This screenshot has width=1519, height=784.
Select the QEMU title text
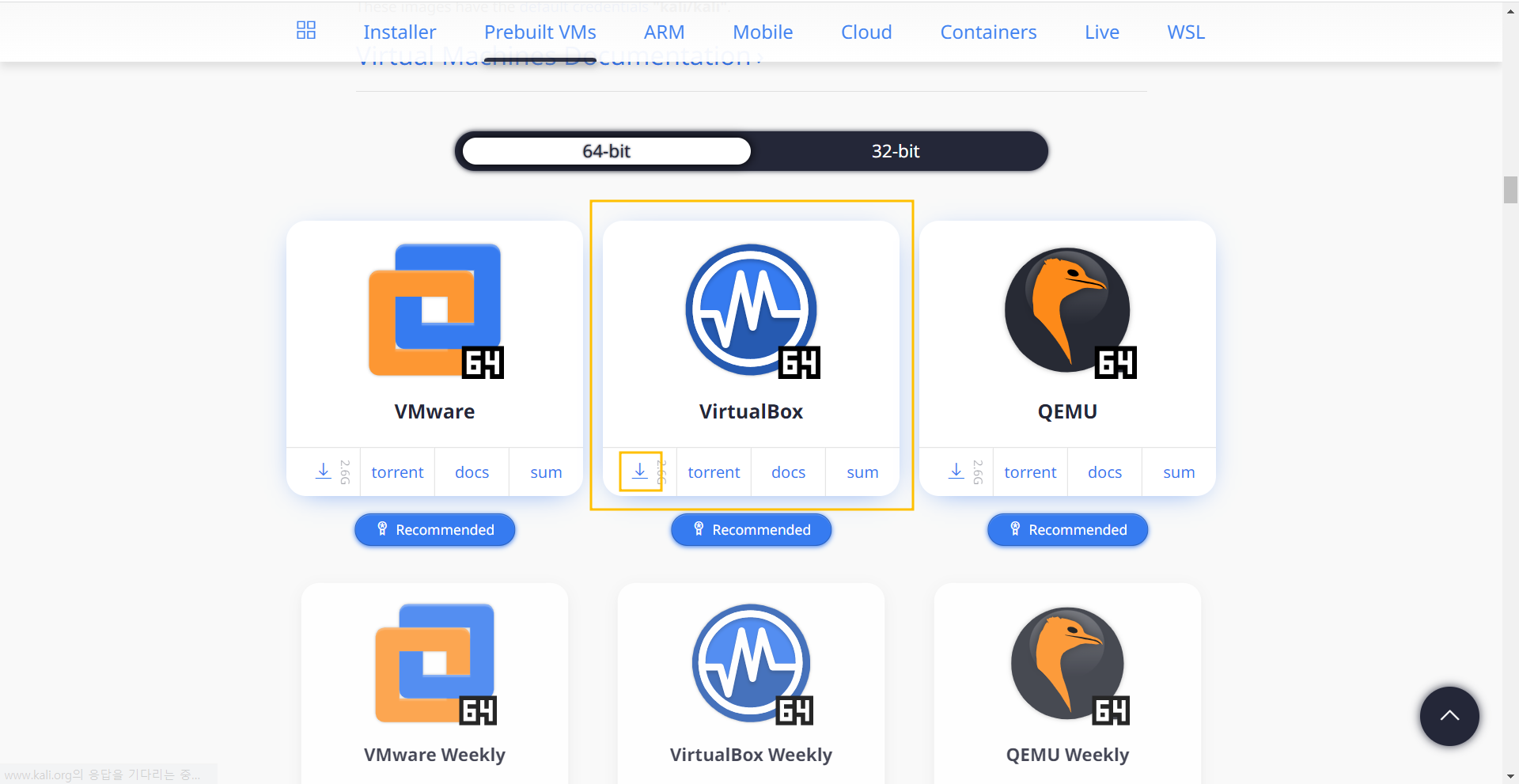click(1067, 412)
